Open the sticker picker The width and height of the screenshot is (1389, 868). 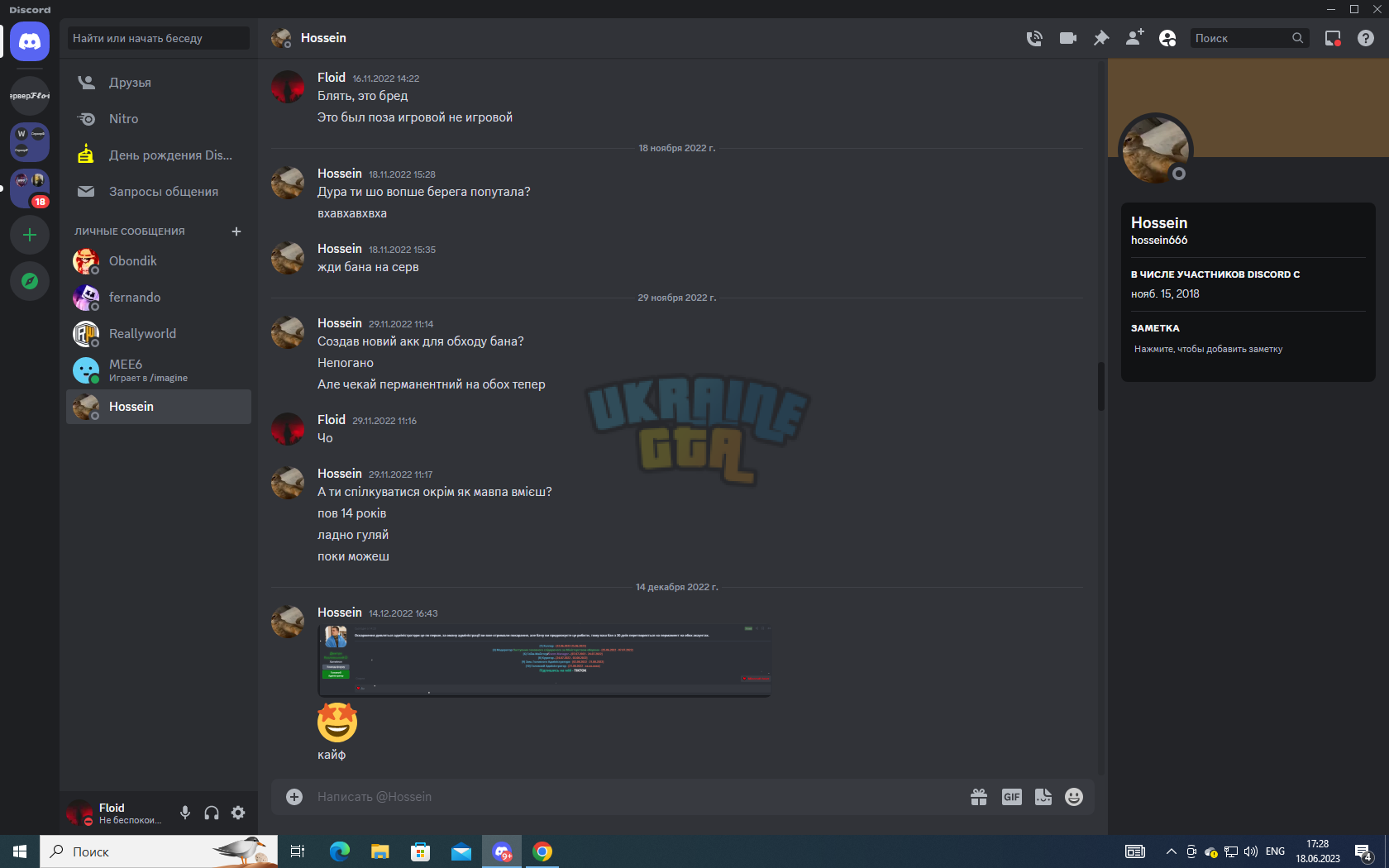[x=1043, y=797]
